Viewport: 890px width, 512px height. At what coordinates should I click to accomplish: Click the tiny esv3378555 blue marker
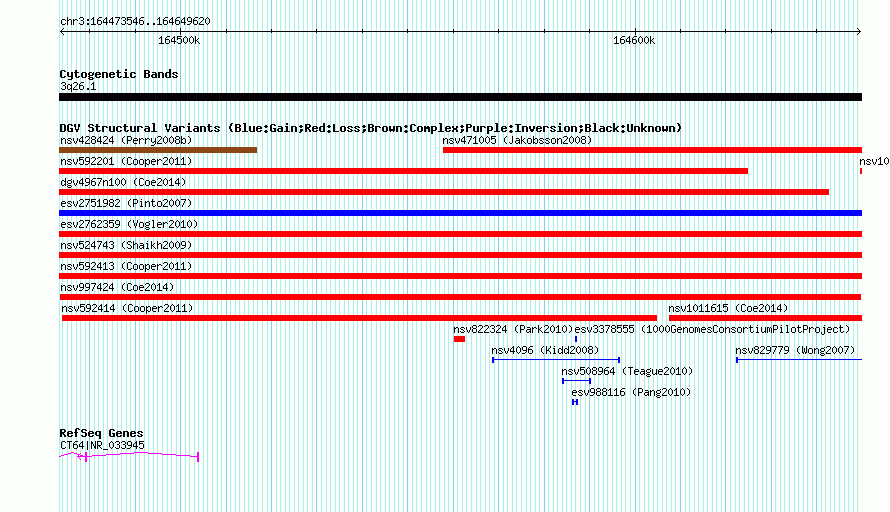[x=576, y=339]
